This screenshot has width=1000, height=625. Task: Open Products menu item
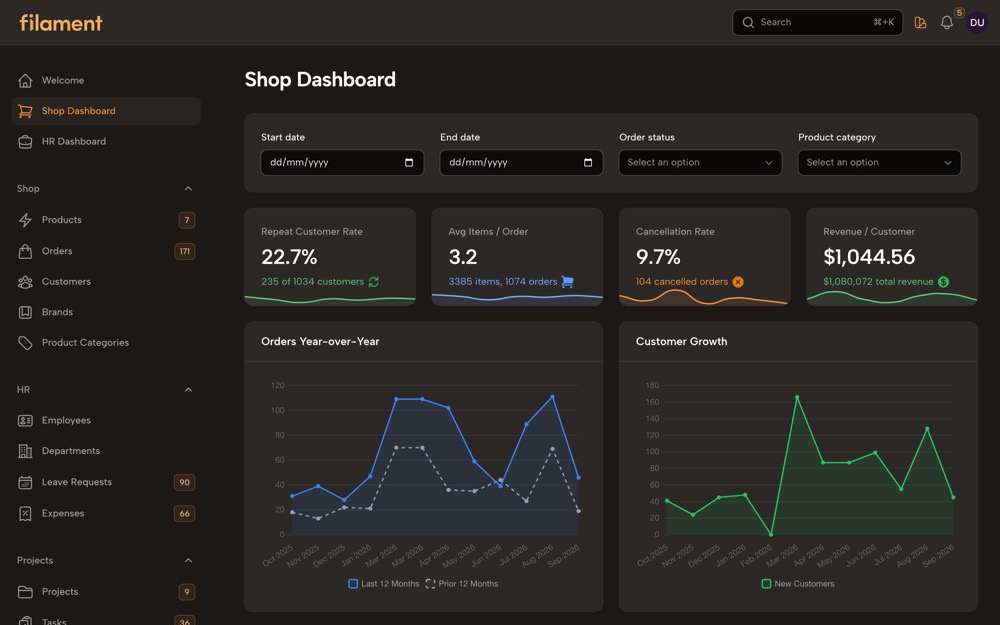pos(106,220)
